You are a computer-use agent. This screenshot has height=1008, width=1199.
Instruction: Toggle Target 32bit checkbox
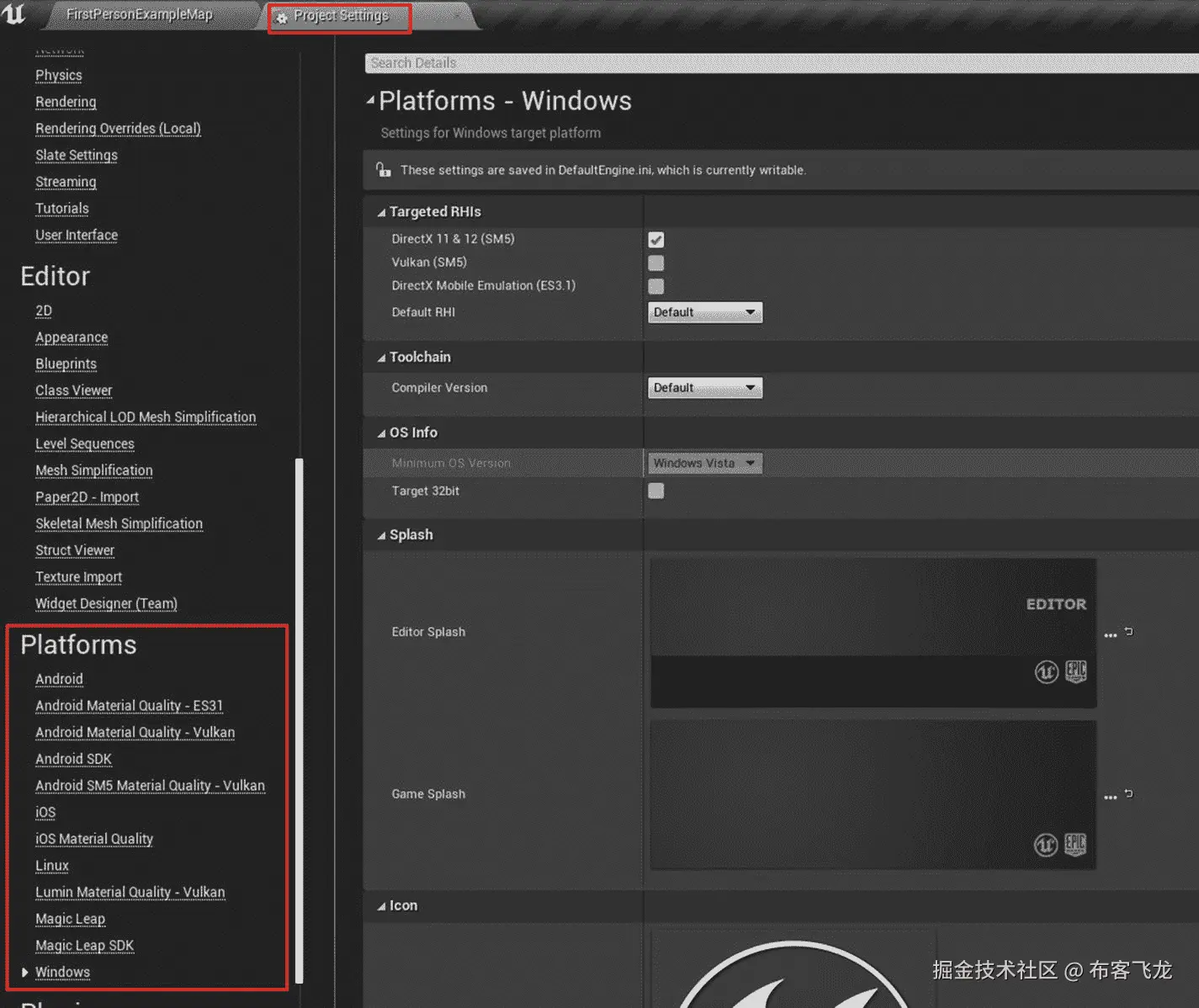coord(656,491)
